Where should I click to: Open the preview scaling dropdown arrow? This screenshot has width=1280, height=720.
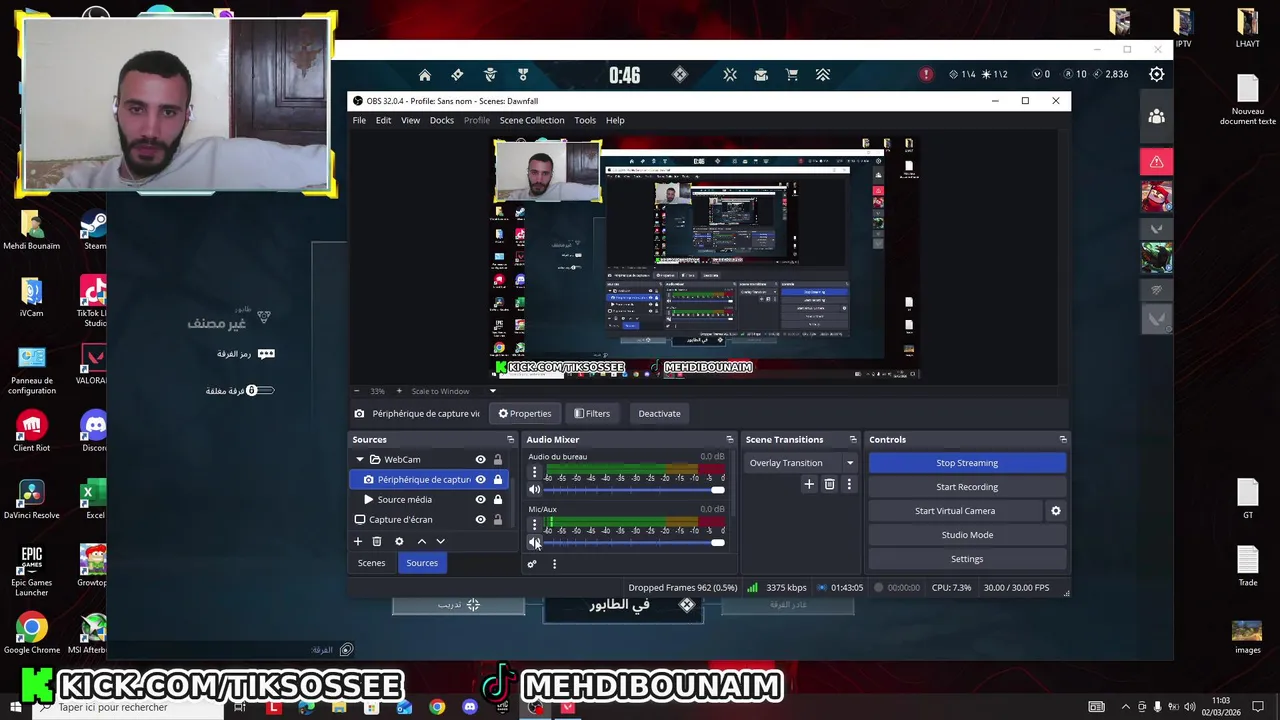tap(492, 391)
